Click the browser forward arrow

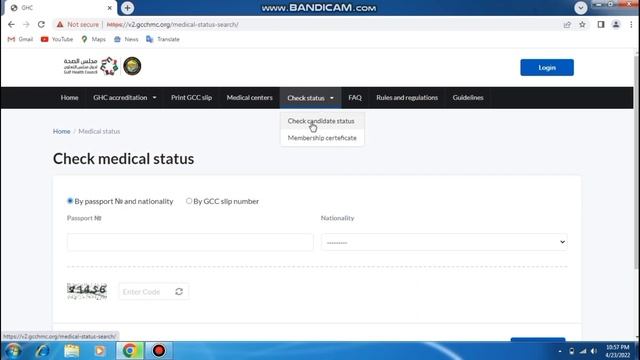pos(26,24)
